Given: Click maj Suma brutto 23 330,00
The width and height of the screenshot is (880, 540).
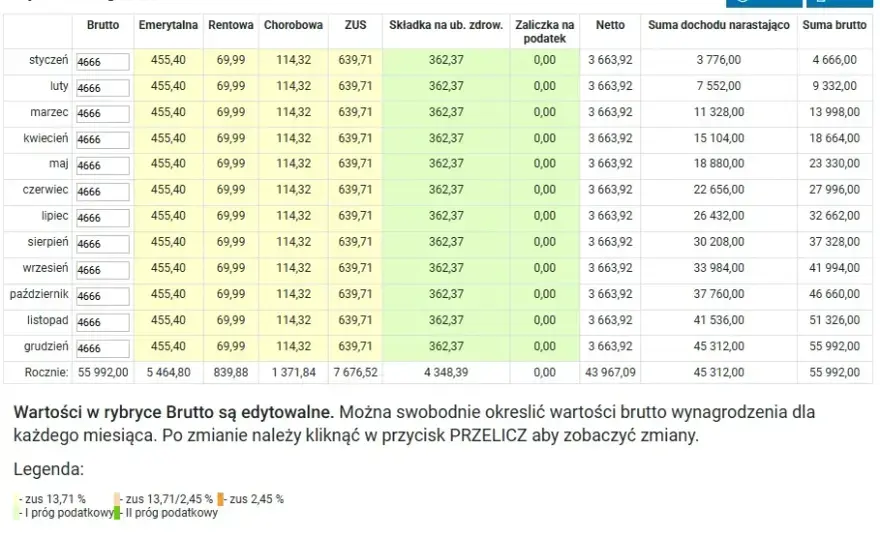Looking at the screenshot, I should [x=835, y=164].
